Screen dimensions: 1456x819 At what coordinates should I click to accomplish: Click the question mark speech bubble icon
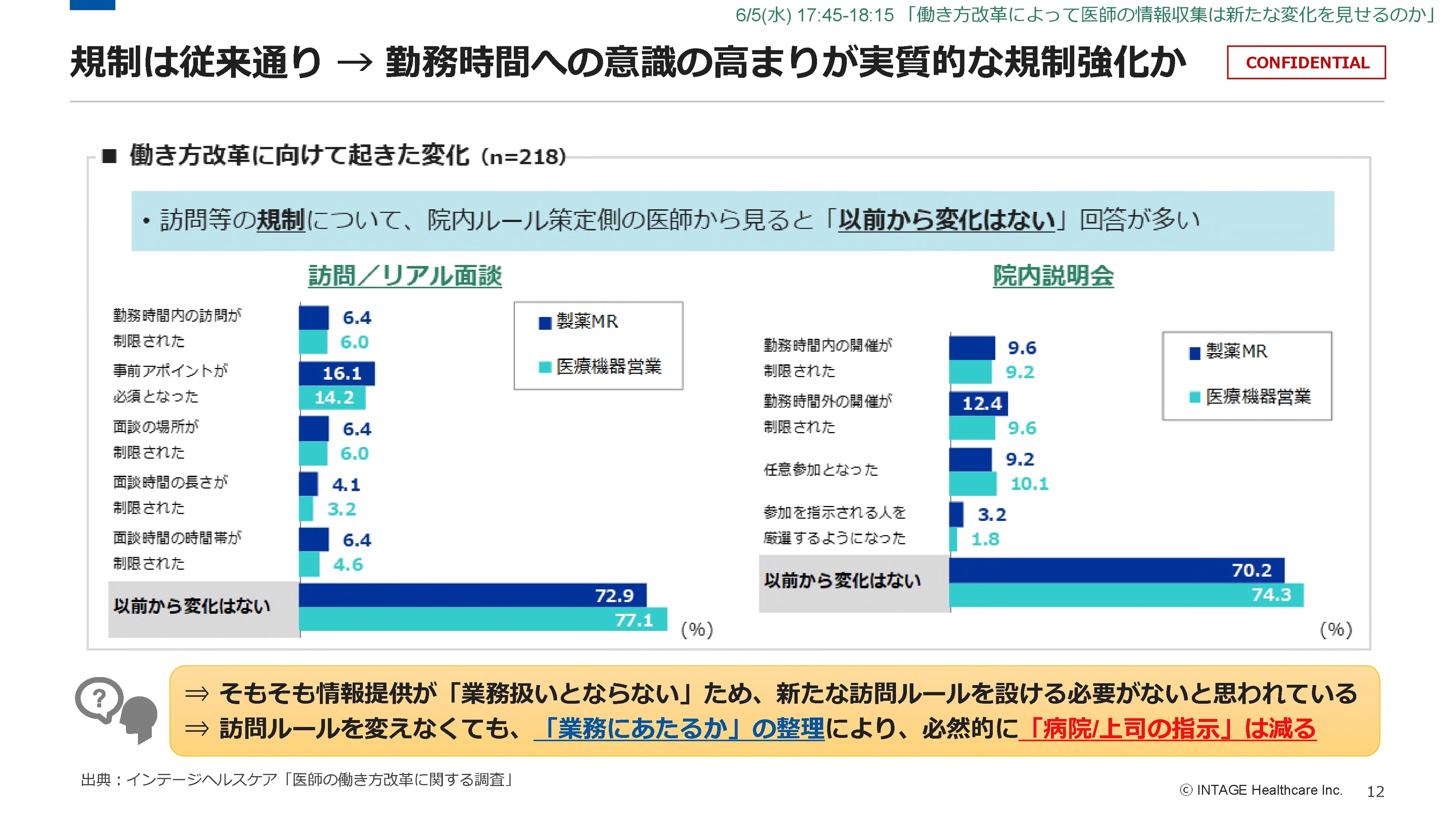click(x=99, y=700)
